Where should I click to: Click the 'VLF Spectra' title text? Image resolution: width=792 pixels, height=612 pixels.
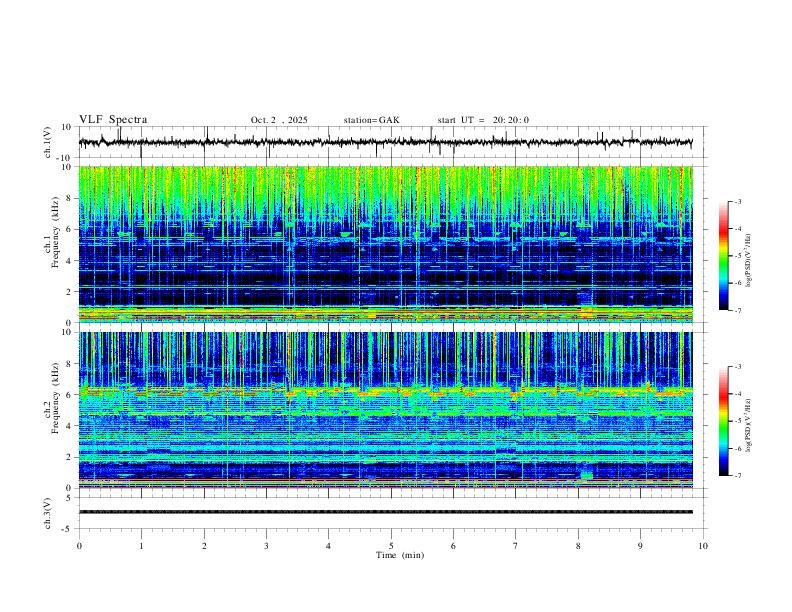point(113,120)
